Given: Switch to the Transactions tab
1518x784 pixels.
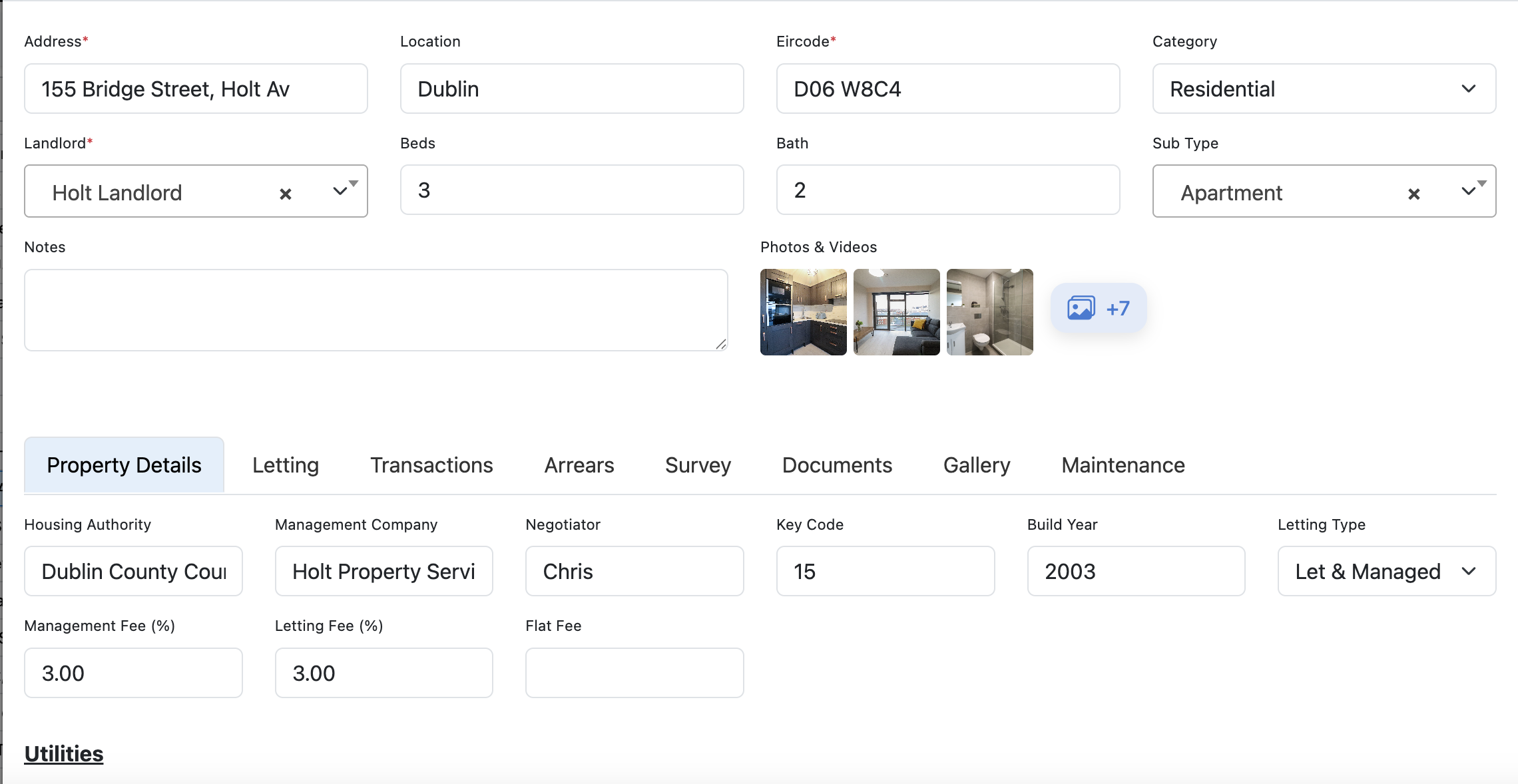Looking at the screenshot, I should (431, 465).
